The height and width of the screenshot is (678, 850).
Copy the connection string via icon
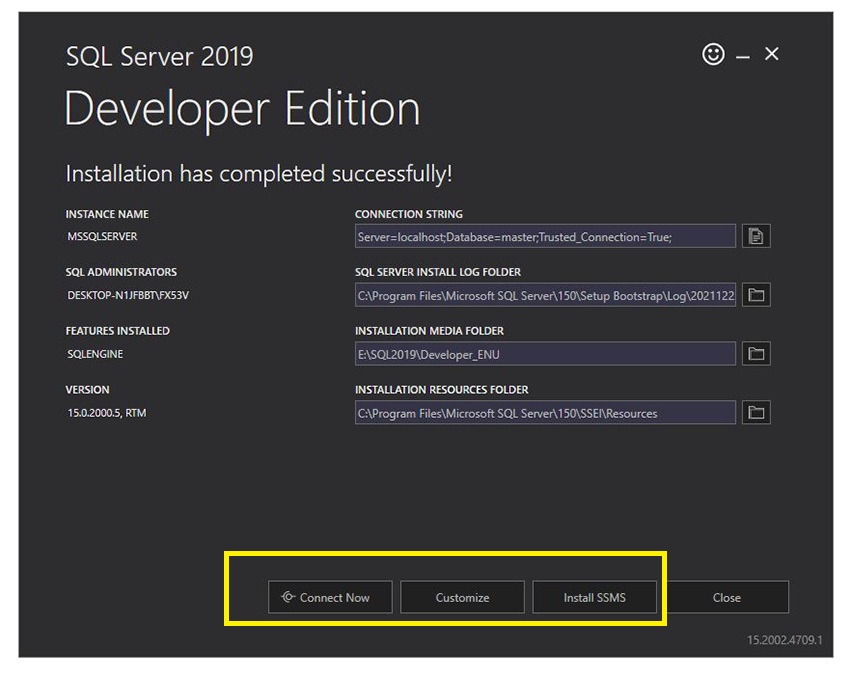756,237
